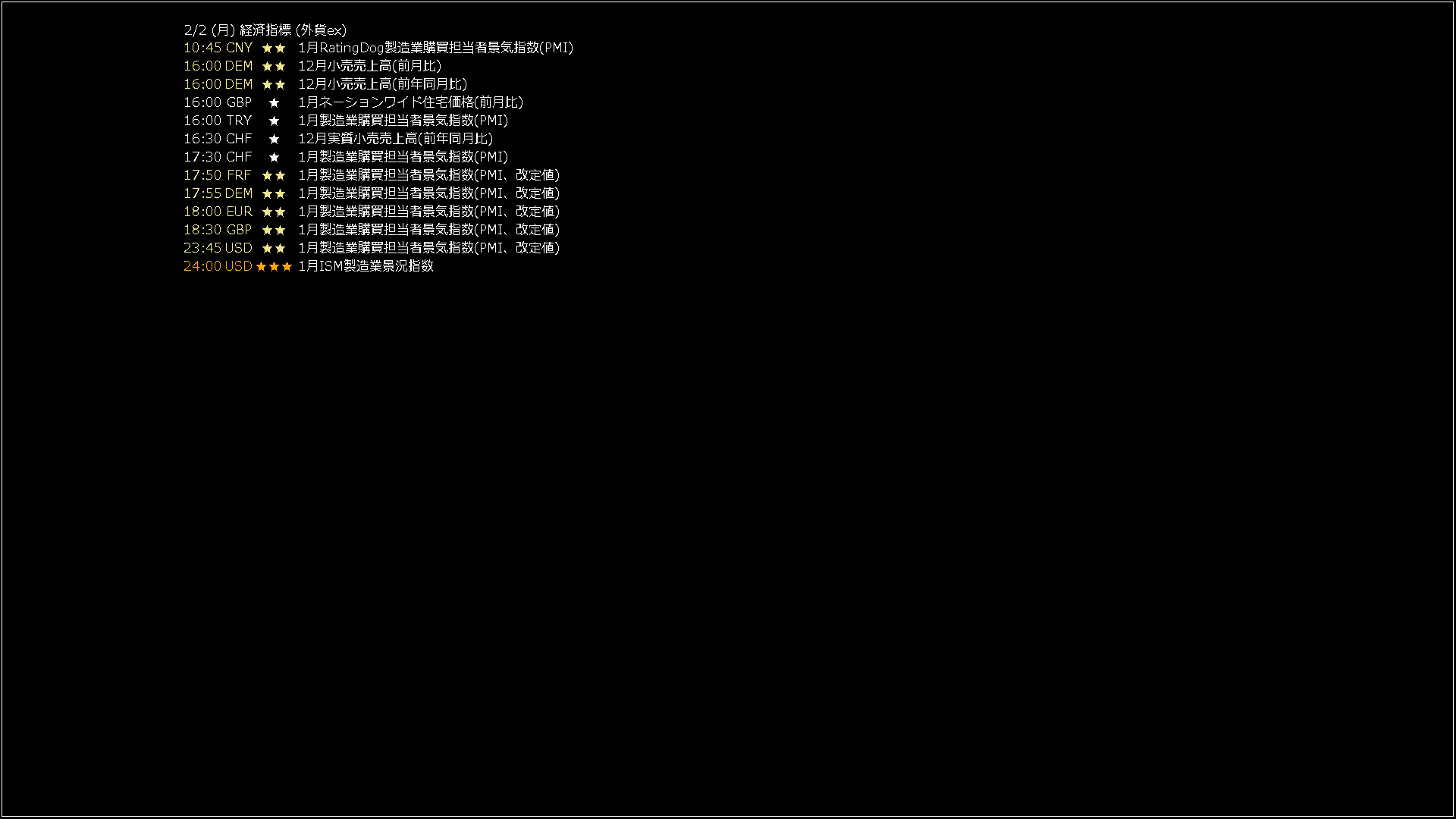Select 1月ネーションワイド住宅価格(前月比) entry
Viewport: 1456px width, 819px height.
click(410, 102)
